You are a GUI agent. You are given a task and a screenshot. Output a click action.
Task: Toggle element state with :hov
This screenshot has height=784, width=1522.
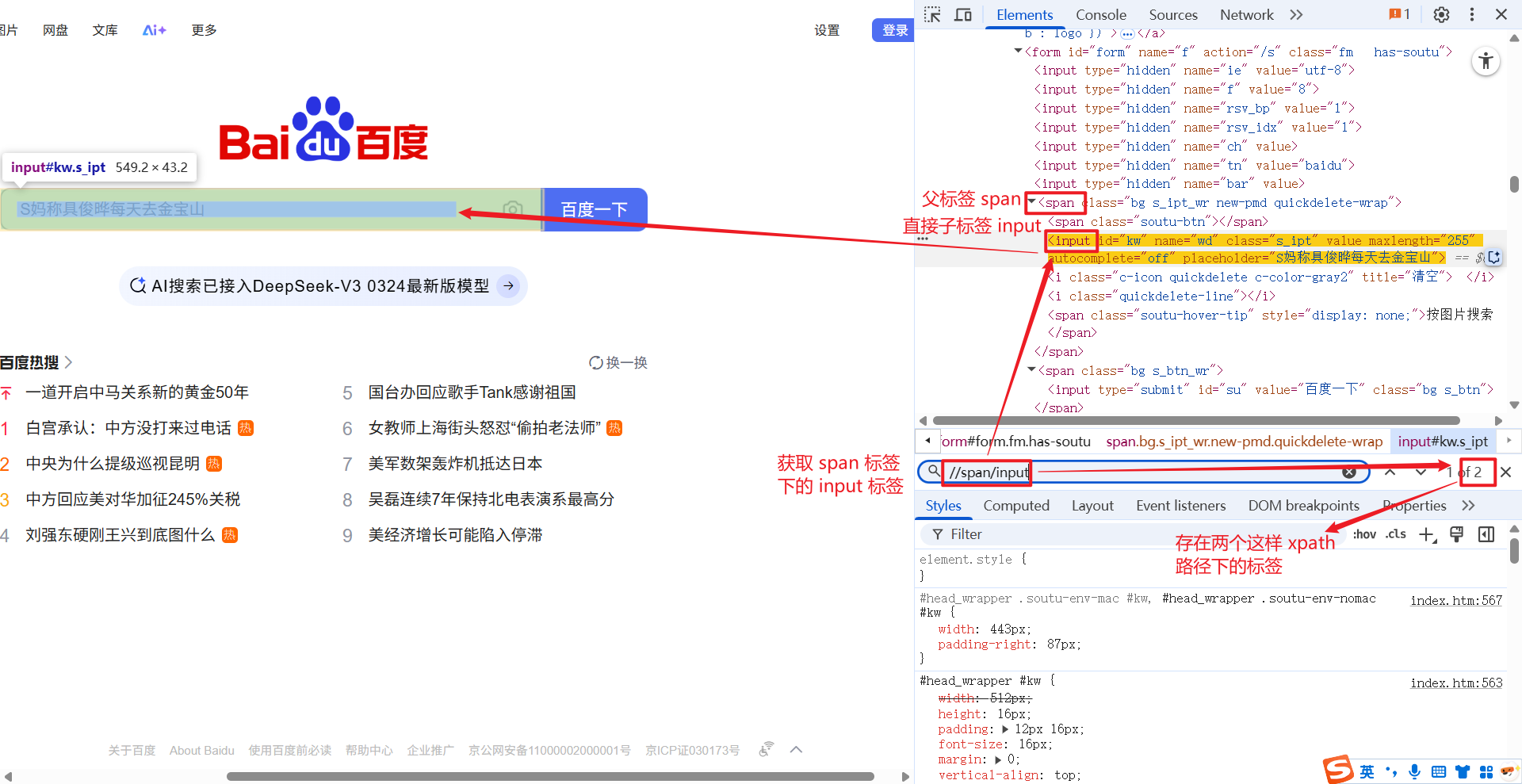[x=1364, y=534]
